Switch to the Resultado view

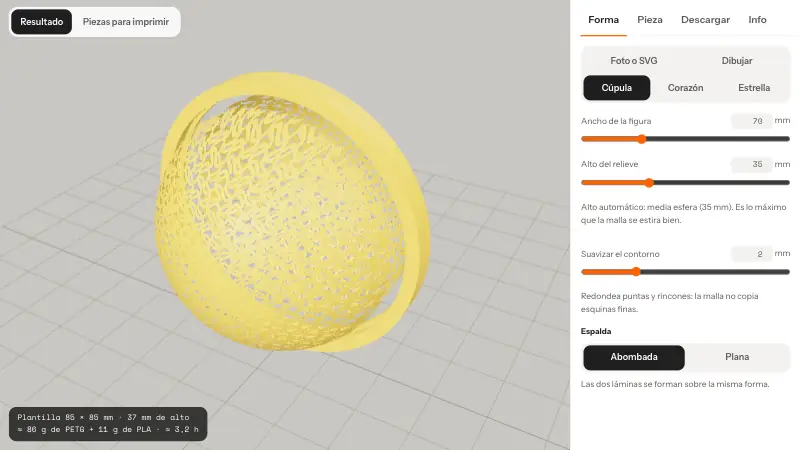[x=41, y=22]
